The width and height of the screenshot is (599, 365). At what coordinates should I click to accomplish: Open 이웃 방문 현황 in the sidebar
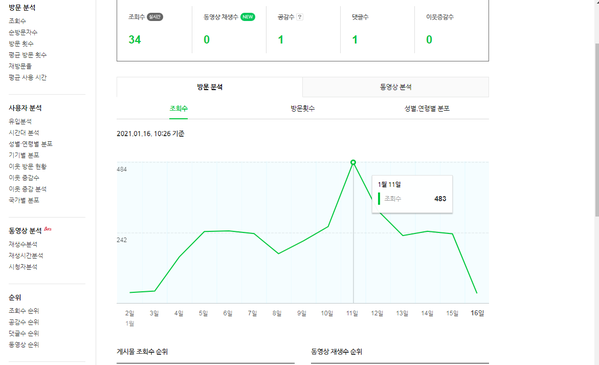point(28,167)
